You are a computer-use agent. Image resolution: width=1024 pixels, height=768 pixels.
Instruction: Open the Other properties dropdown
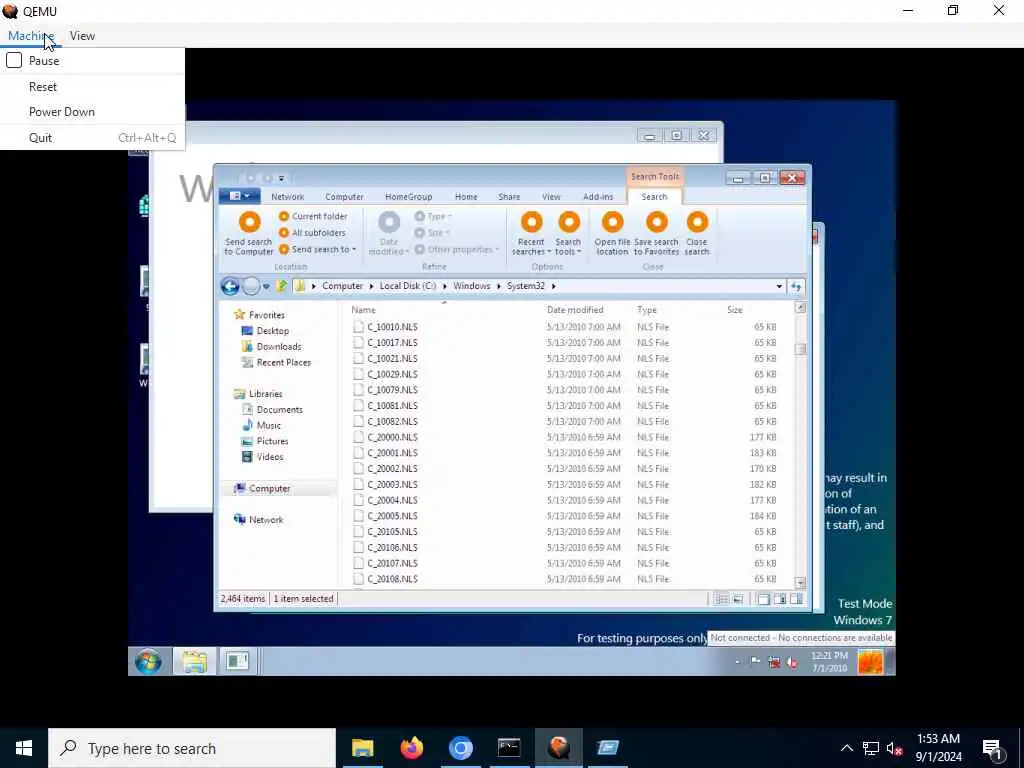click(x=457, y=249)
